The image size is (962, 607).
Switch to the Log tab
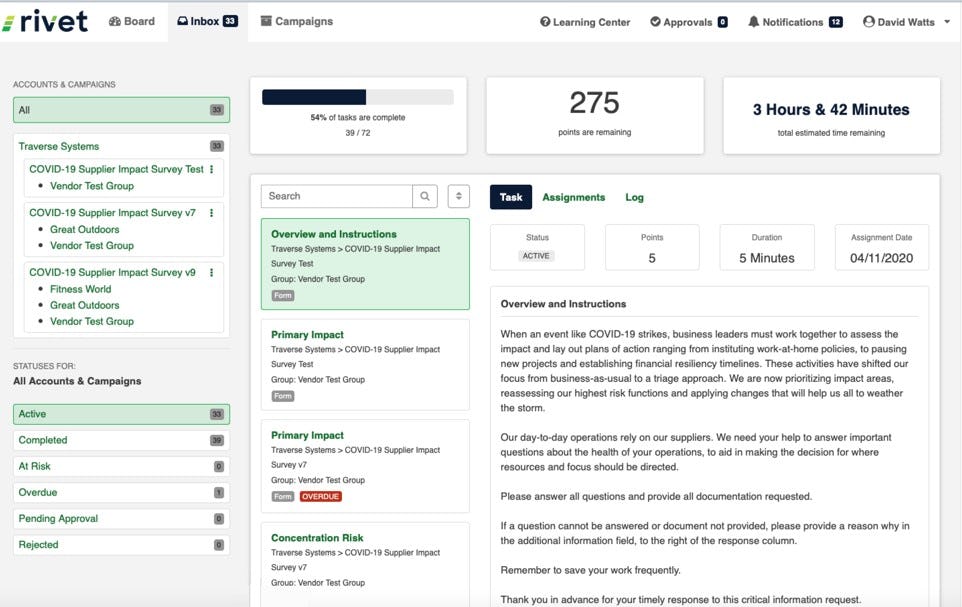634,197
